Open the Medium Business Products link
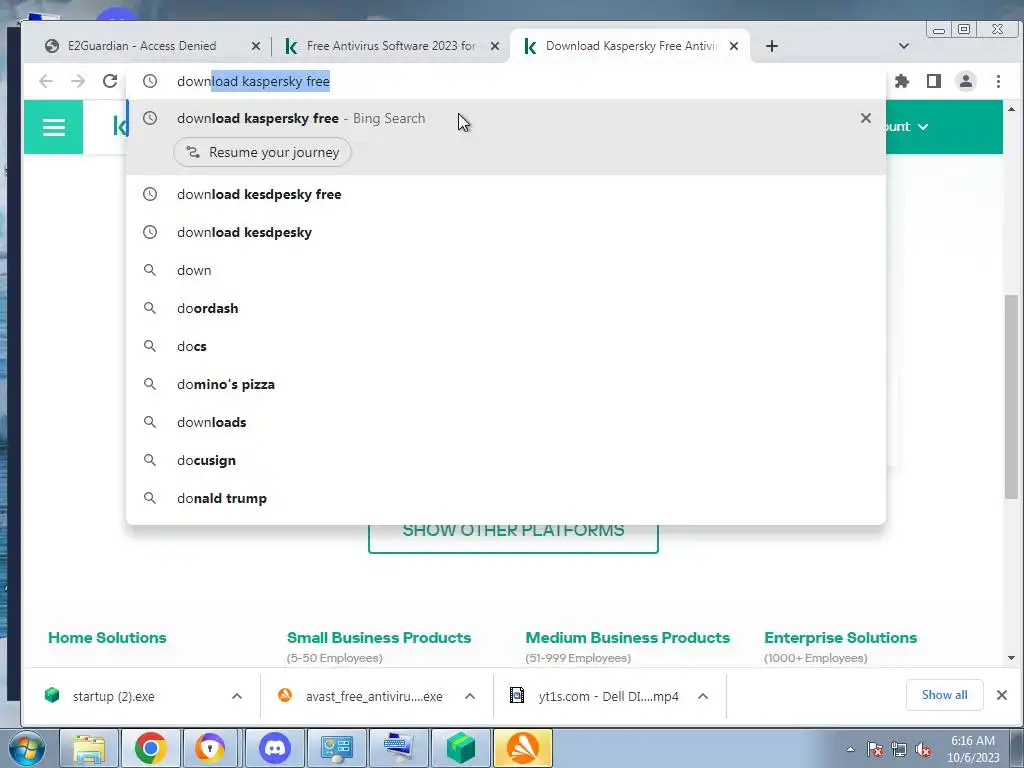 coord(628,637)
